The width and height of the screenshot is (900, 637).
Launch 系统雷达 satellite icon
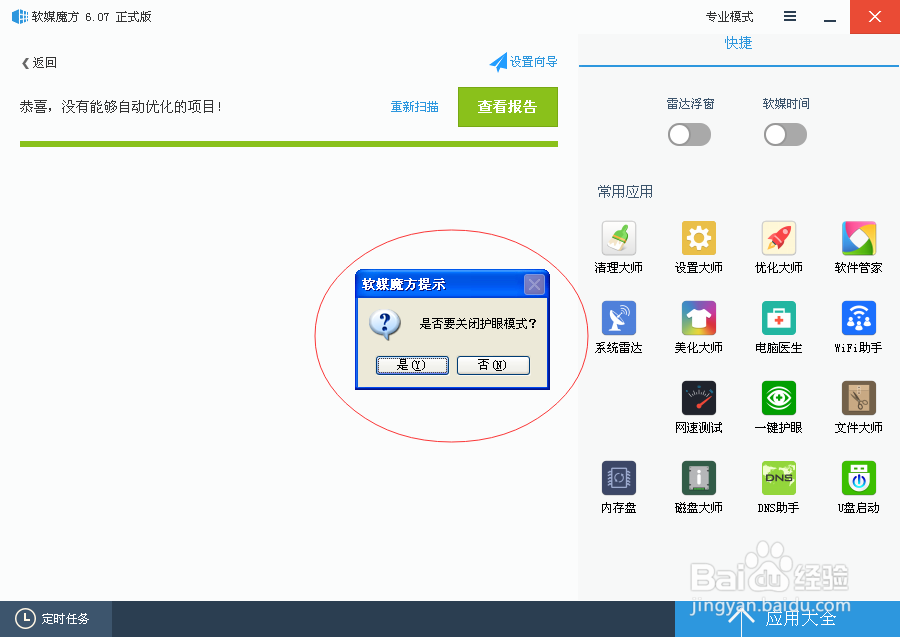tap(619, 318)
